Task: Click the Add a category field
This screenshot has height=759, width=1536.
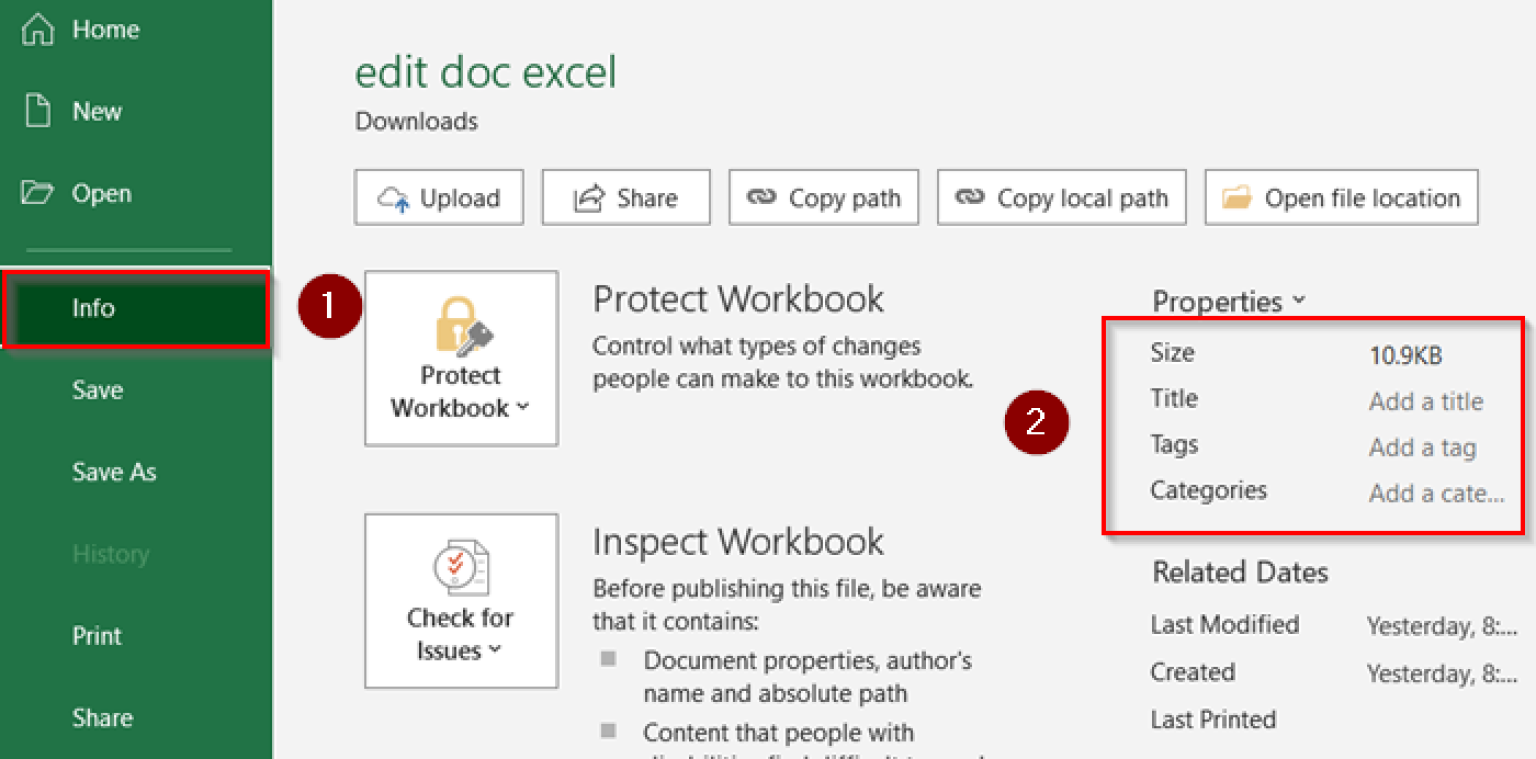Action: coord(1436,493)
